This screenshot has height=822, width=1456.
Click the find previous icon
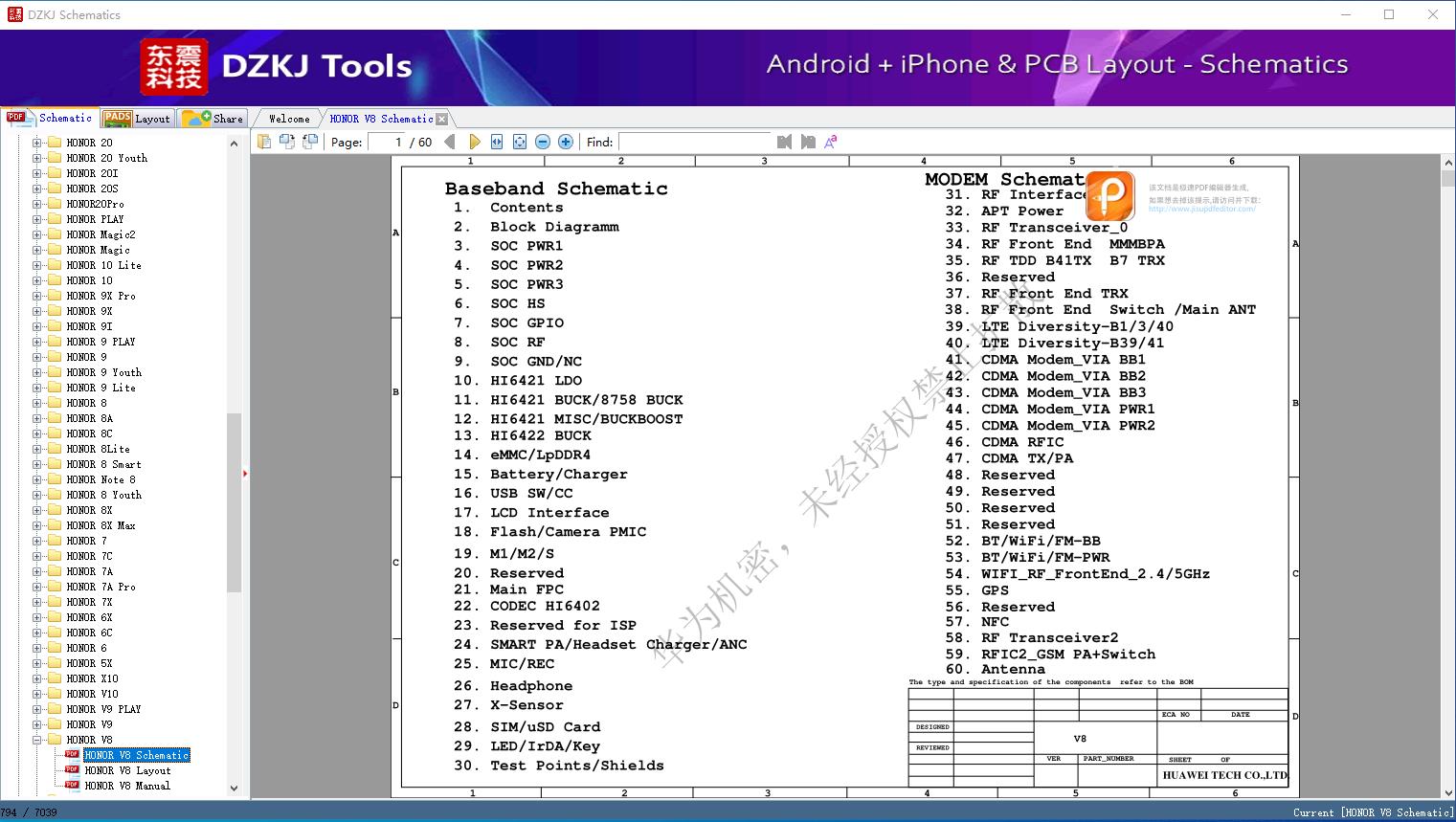[x=785, y=142]
